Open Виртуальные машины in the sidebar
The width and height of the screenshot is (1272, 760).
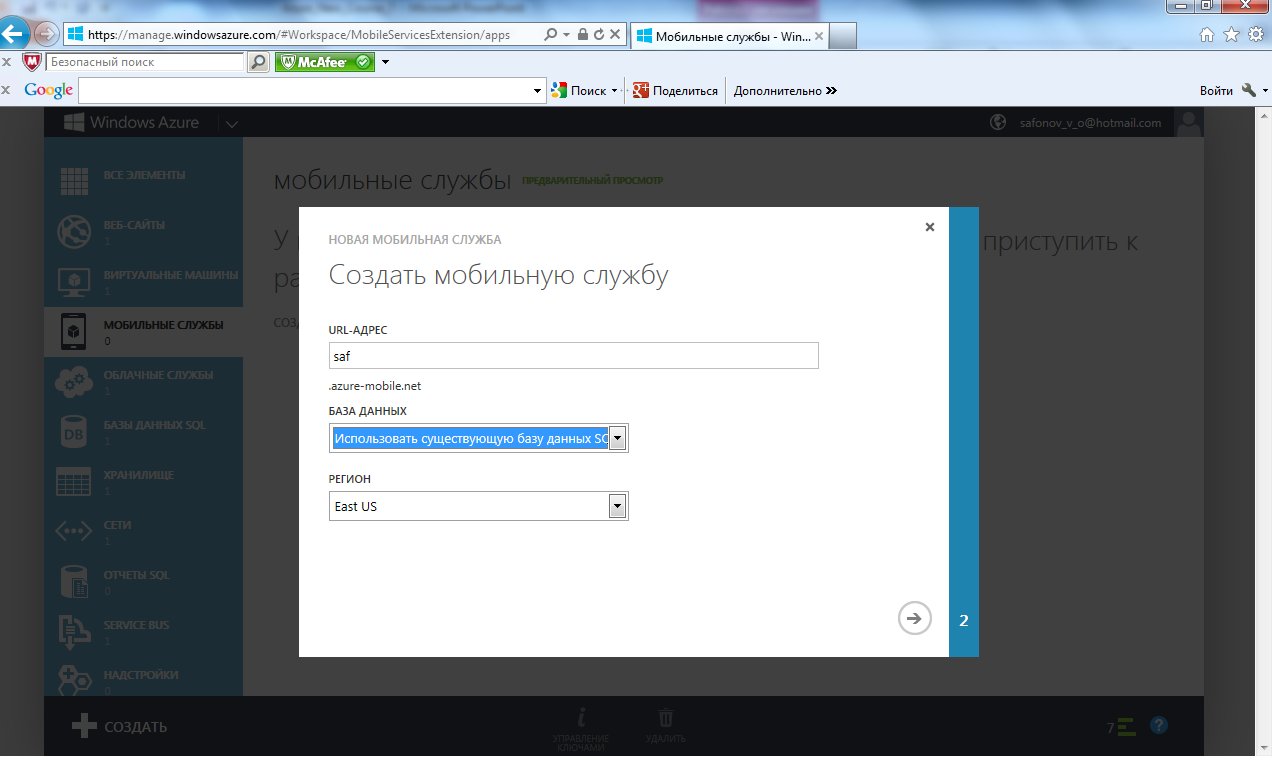click(144, 281)
